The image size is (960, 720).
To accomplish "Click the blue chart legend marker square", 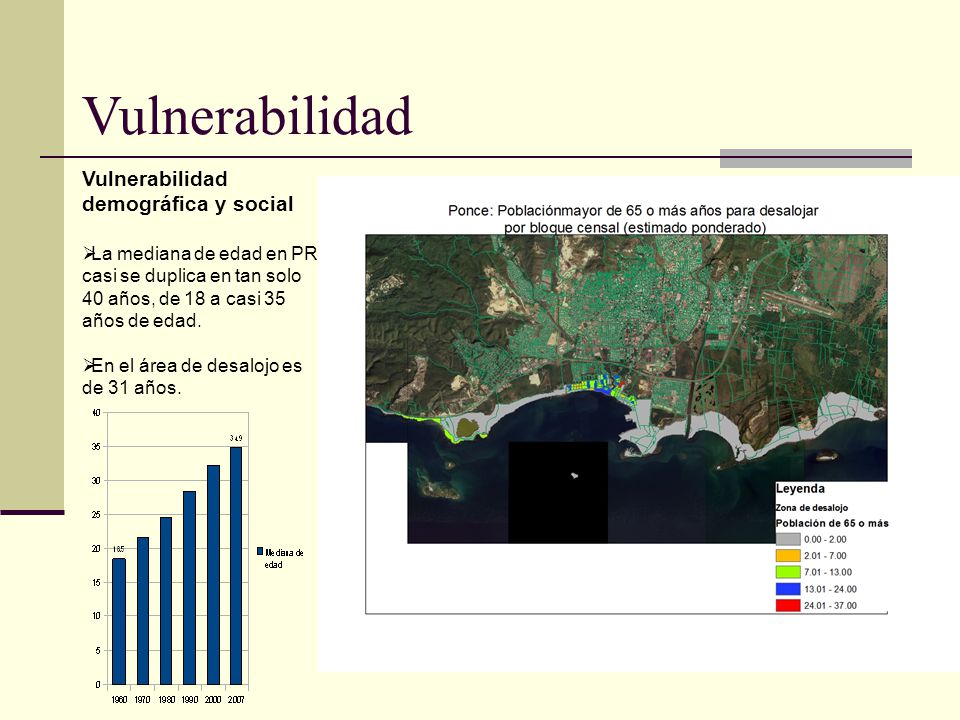I will coord(260,552).
